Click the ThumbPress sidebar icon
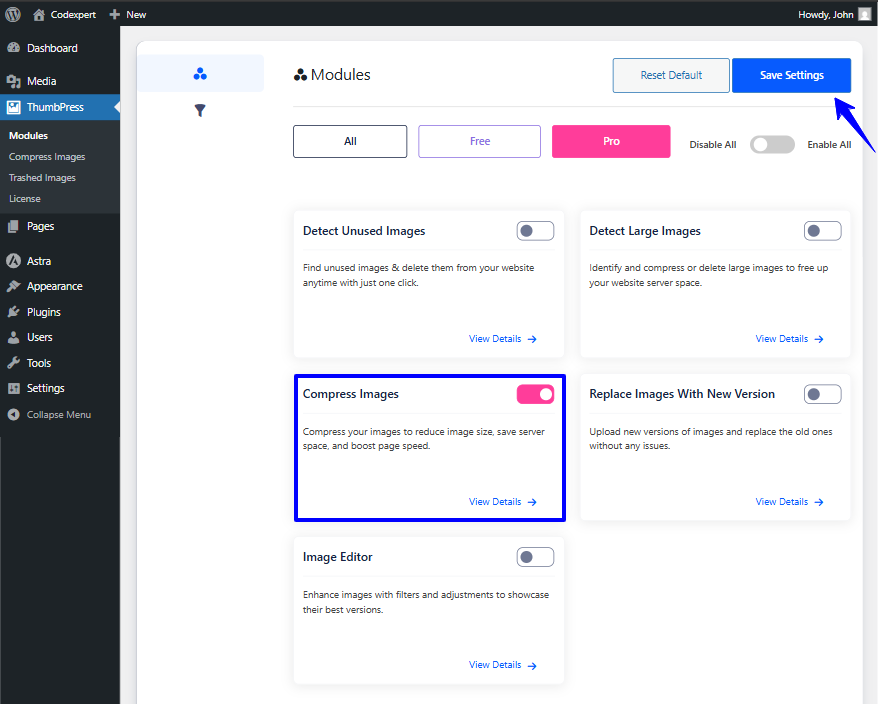878x704 pixels. 13,107
